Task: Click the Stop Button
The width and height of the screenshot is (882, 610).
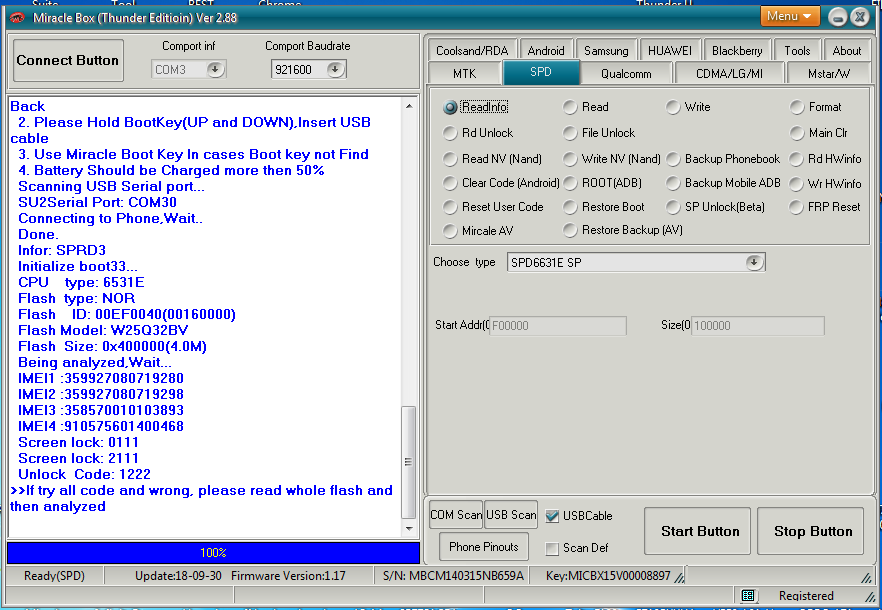Action: (x=810, y=531)
